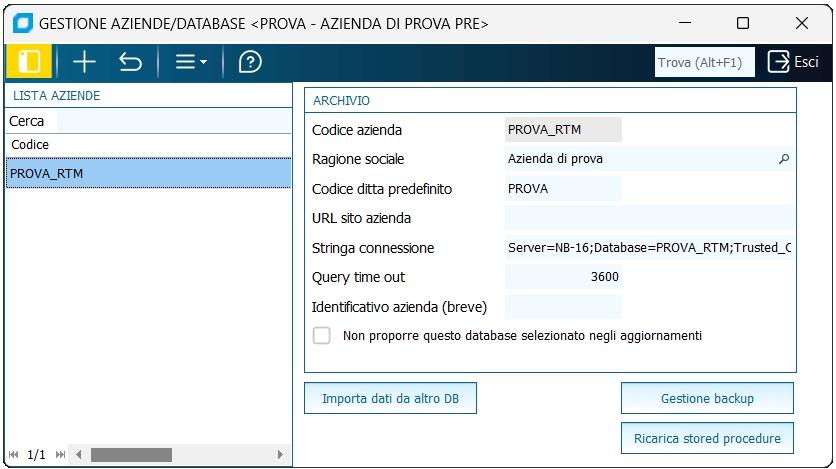This screenshot has width=836, height=469.
Task: Click the Cerca filter field
Action: point(172,121)
